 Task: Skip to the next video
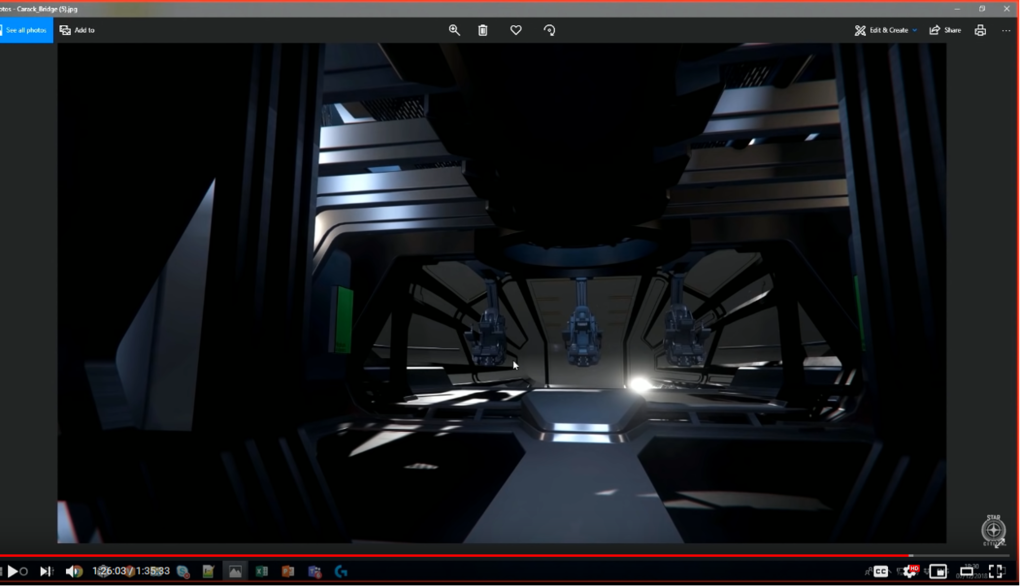46,571
